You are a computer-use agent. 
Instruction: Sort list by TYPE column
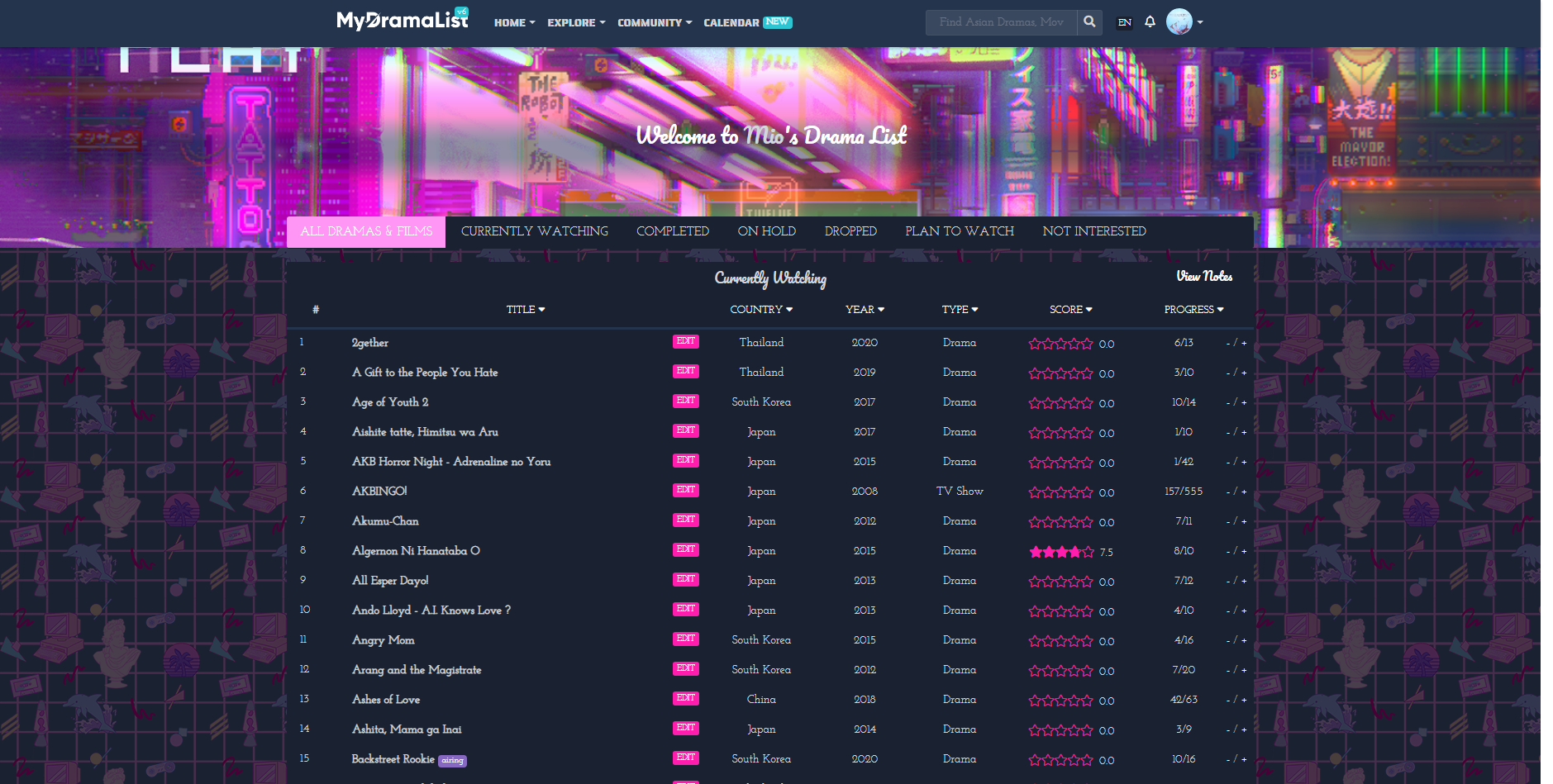tap(960, 309)
